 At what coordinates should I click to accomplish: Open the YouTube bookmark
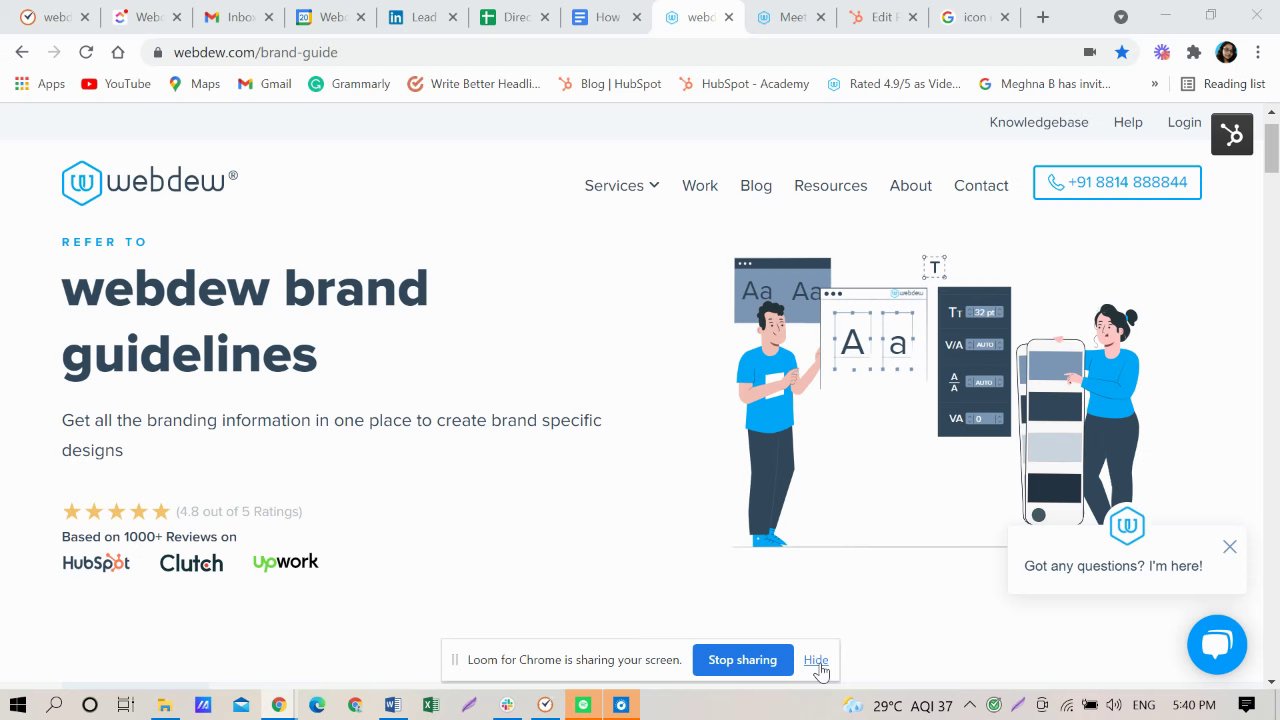[116, 84]
